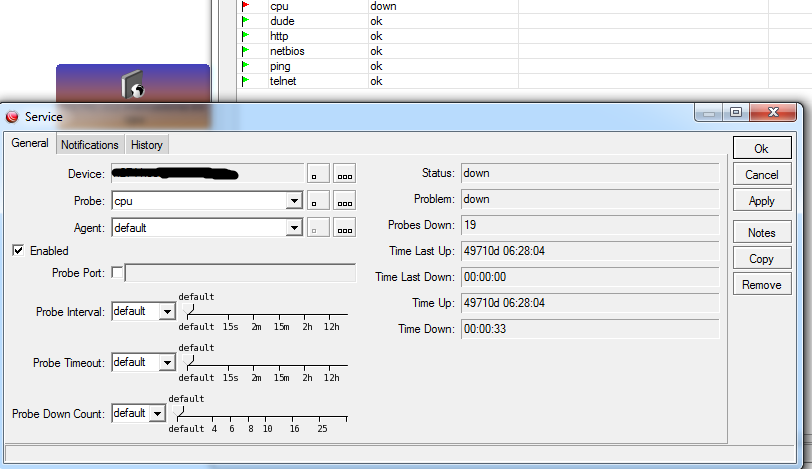The height and width of the screenshot is (469, 812).
Task: Click the Time Last Up value
Action: [x=590, y=251]
